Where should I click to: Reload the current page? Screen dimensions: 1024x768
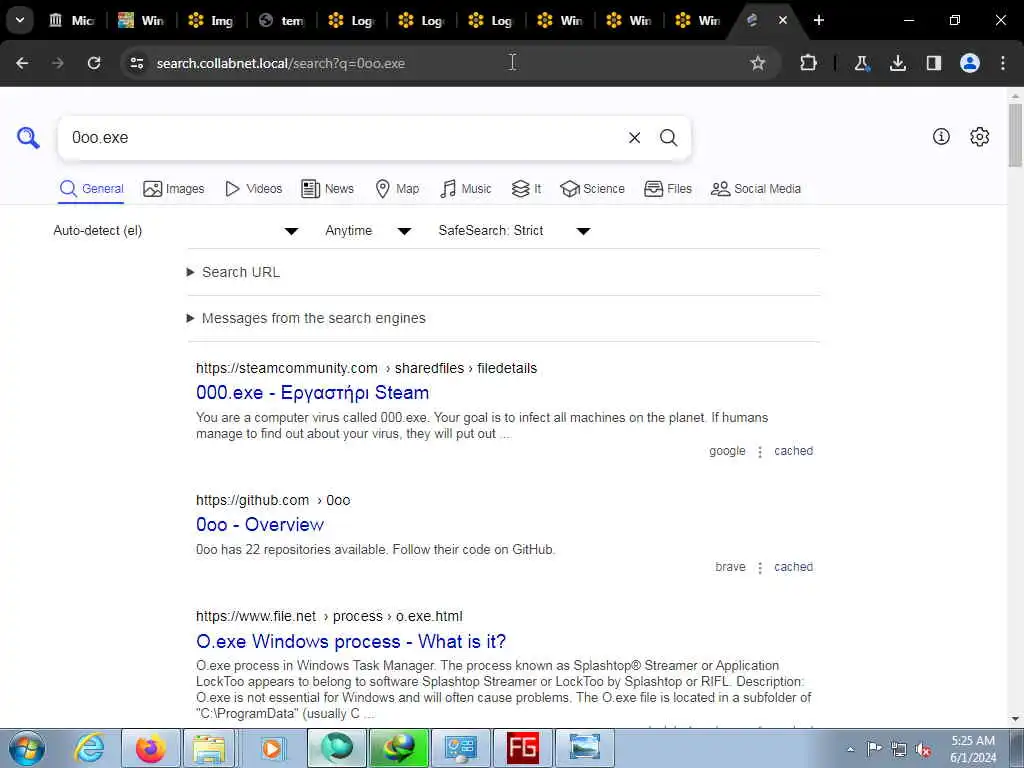(x=94, y=63)
